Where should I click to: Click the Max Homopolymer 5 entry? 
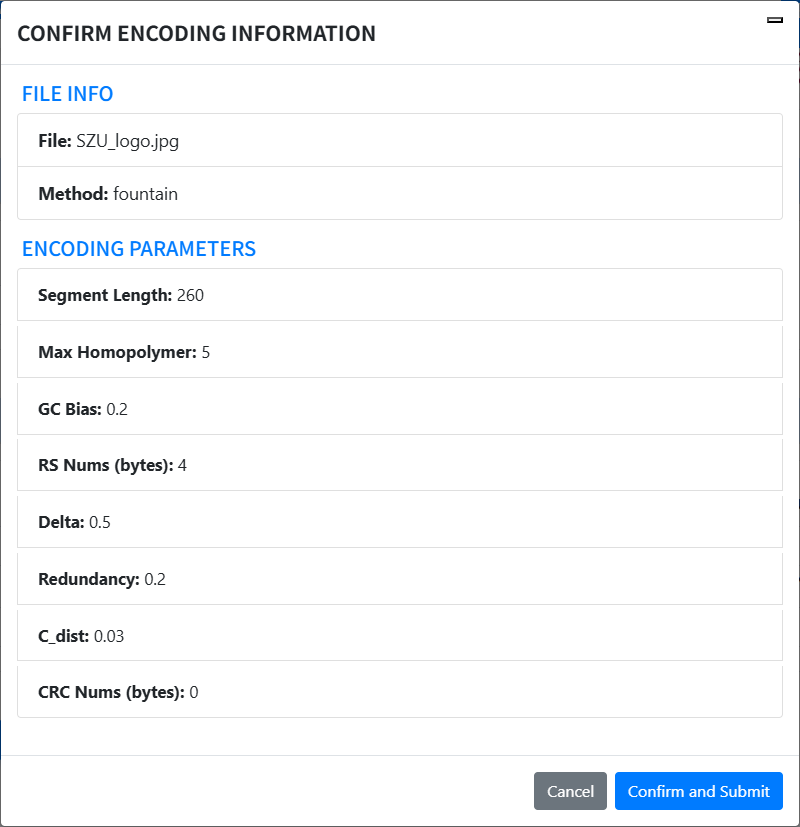(399, 352)
